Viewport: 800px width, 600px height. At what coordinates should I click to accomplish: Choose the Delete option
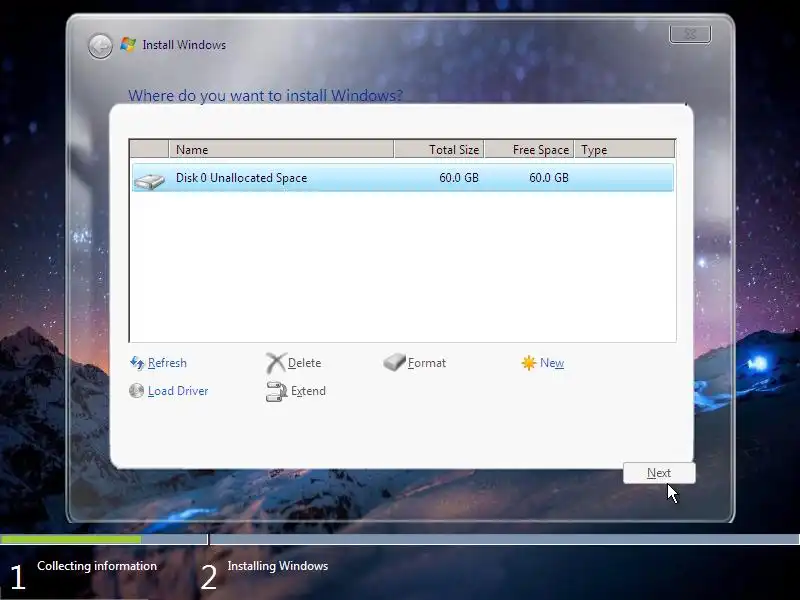point(305,363)
